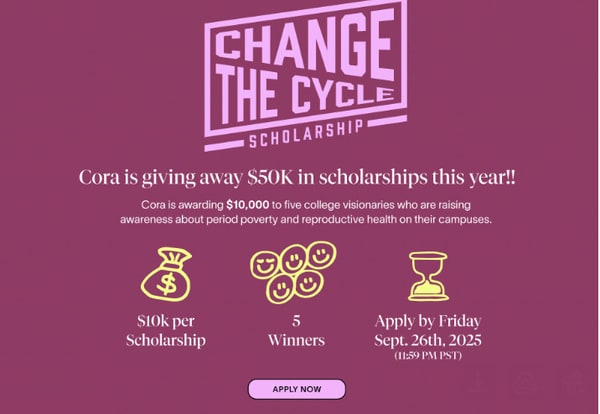The image size is (600, 414).
Task: Click the APPLY NOW button
Action: click(296, 389)
